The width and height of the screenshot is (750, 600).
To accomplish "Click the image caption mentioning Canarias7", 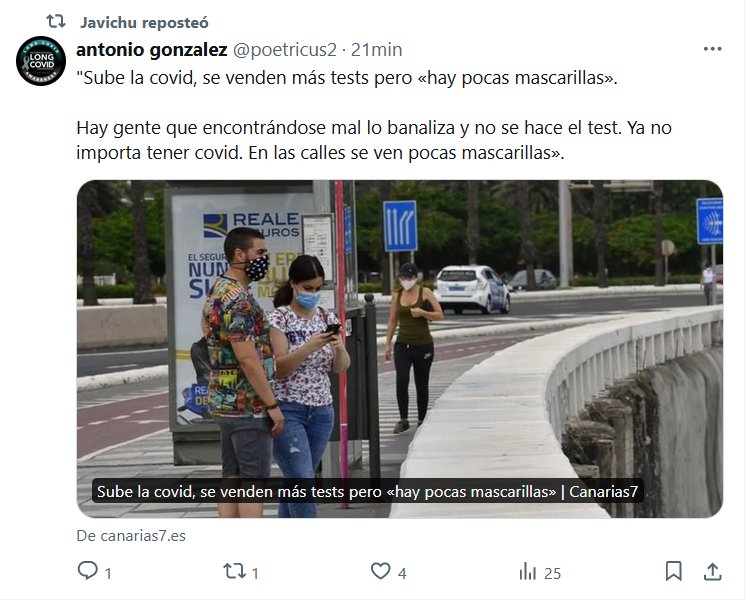I will [x=367, y=491].
